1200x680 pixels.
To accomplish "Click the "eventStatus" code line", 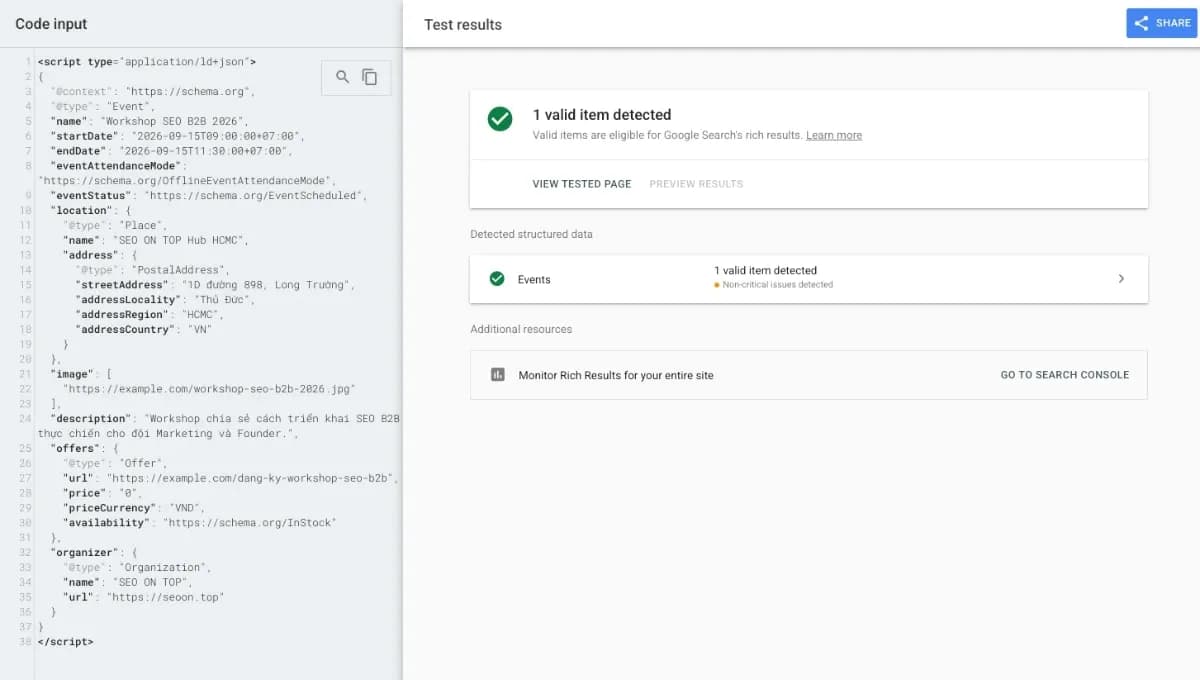I will pos(210,195).
